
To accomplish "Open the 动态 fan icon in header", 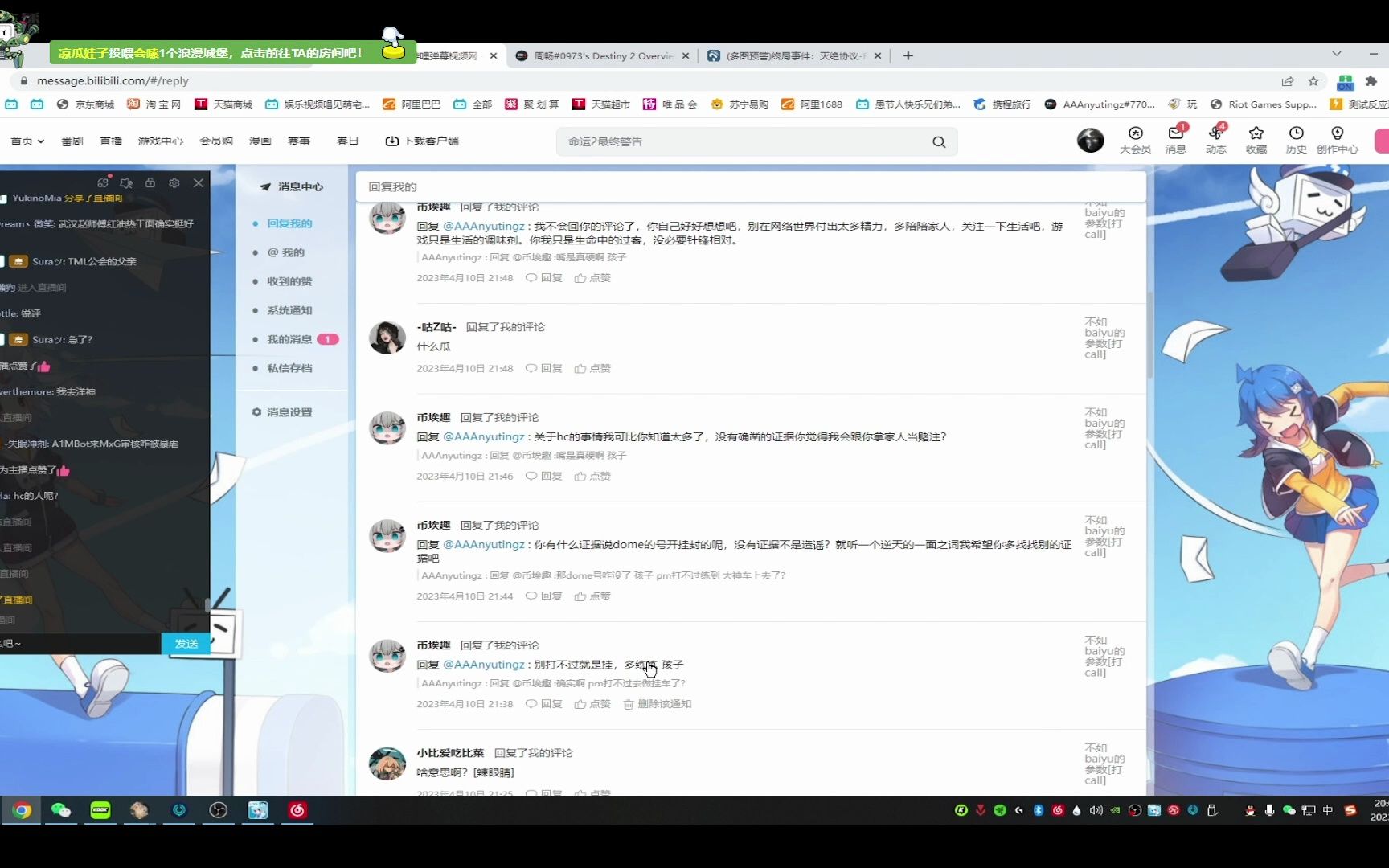I will coord(1216,139).
